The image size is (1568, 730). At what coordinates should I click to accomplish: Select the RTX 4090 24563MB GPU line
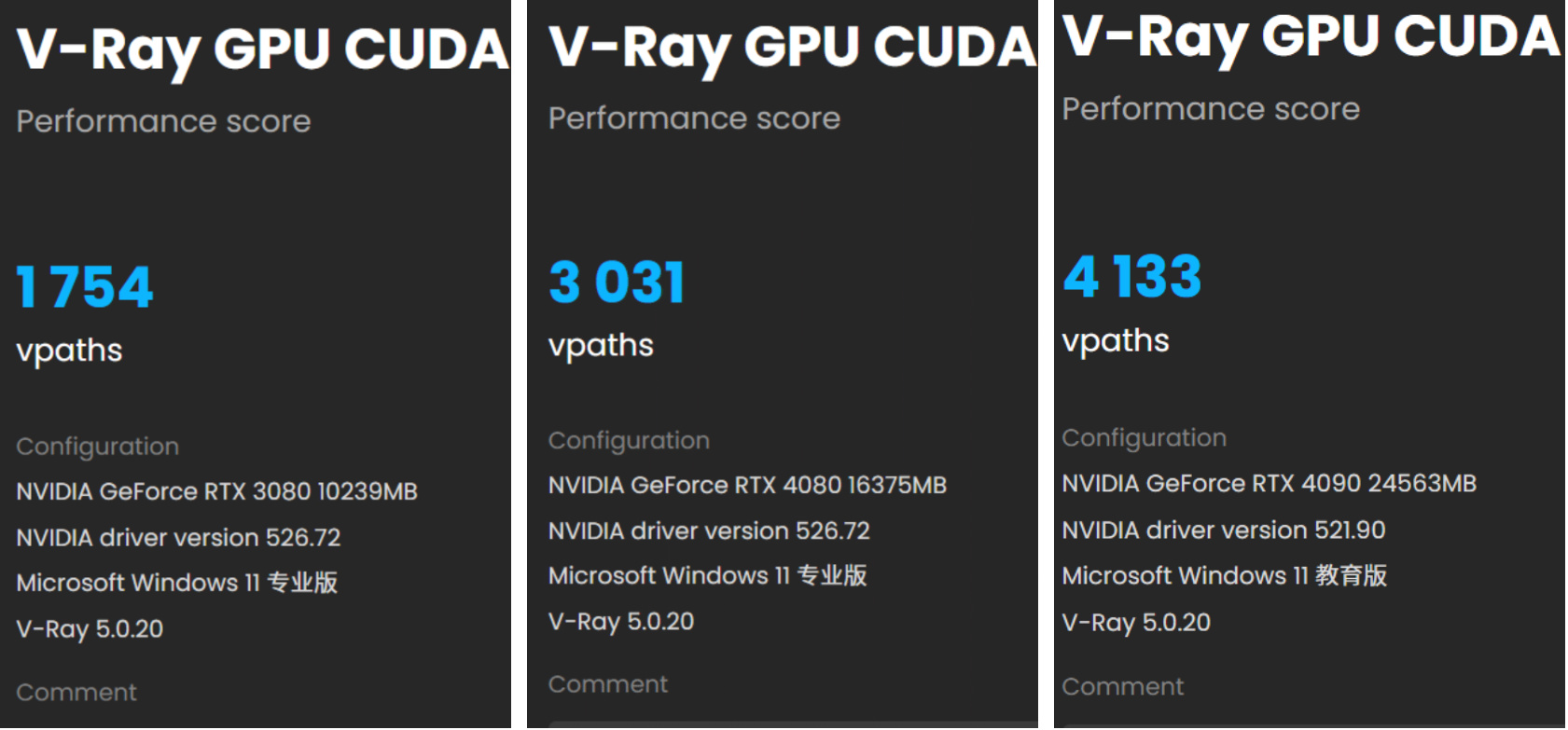[1269, 483]
